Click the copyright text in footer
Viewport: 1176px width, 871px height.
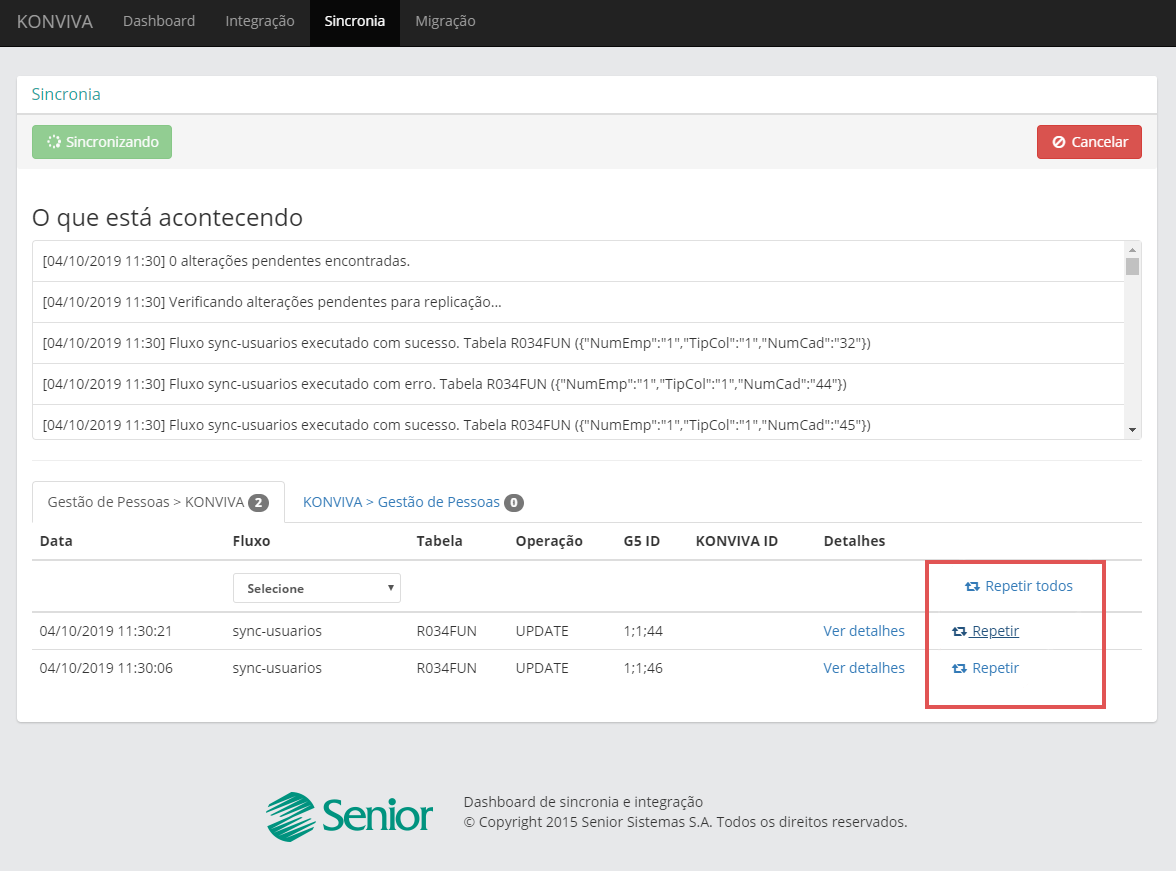pyautogui.click(x=685, y=822)
